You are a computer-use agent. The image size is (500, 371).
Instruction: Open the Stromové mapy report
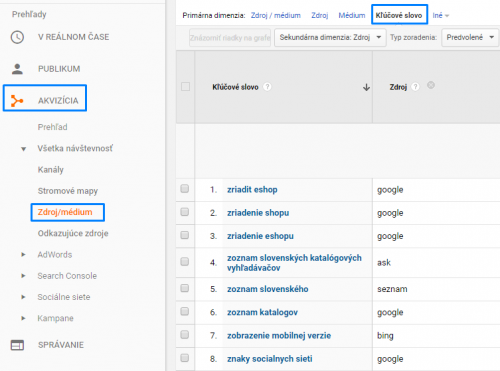68,191
